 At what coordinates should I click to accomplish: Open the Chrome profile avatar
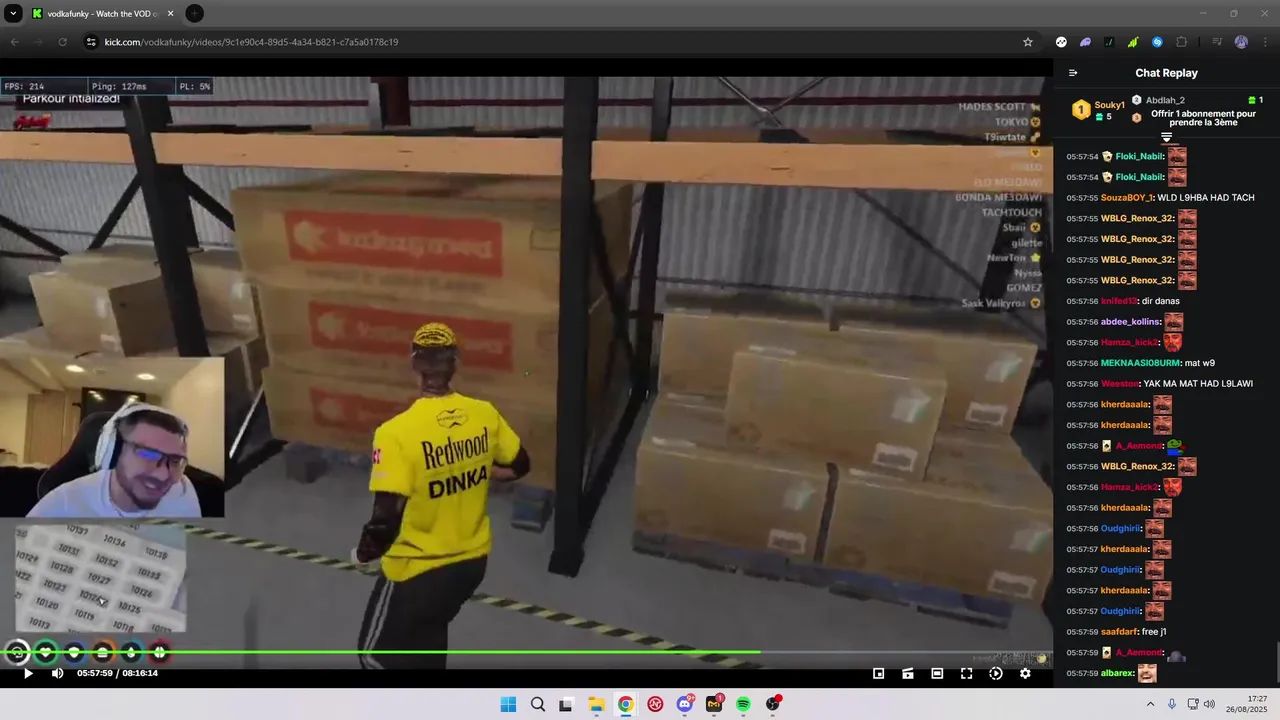pyautogui.click(x=1241, y=42)
